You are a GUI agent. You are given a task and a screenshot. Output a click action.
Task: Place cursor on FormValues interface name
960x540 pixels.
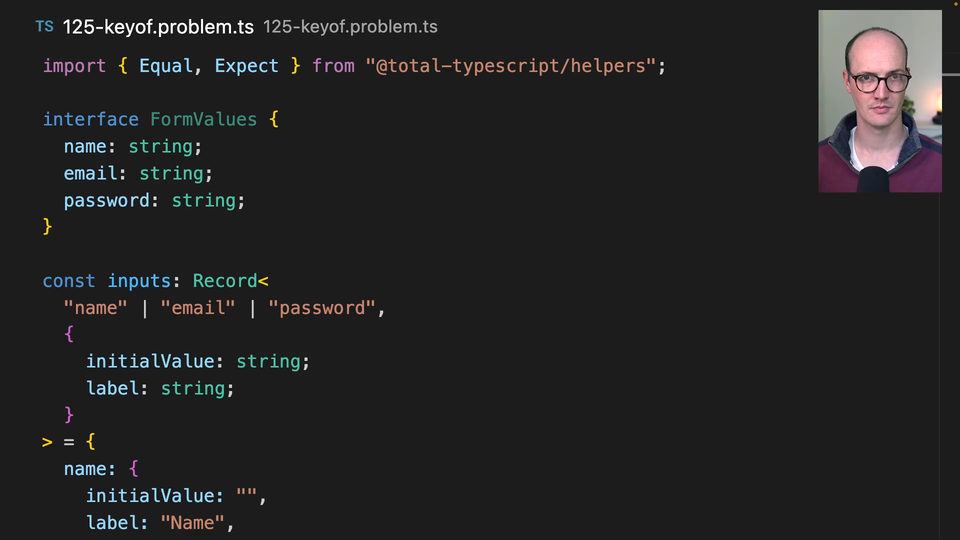(204, 119)
